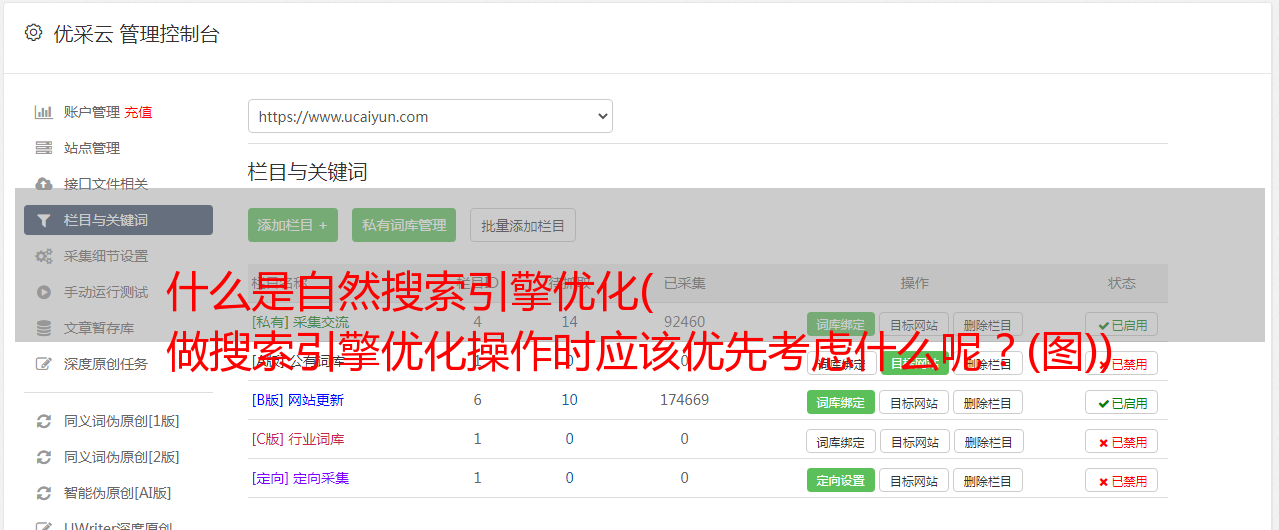This screenshot has width=1279, height=530.
Task: Toggle 已启用 status for 采集交流
Action: pos(1122,324)
